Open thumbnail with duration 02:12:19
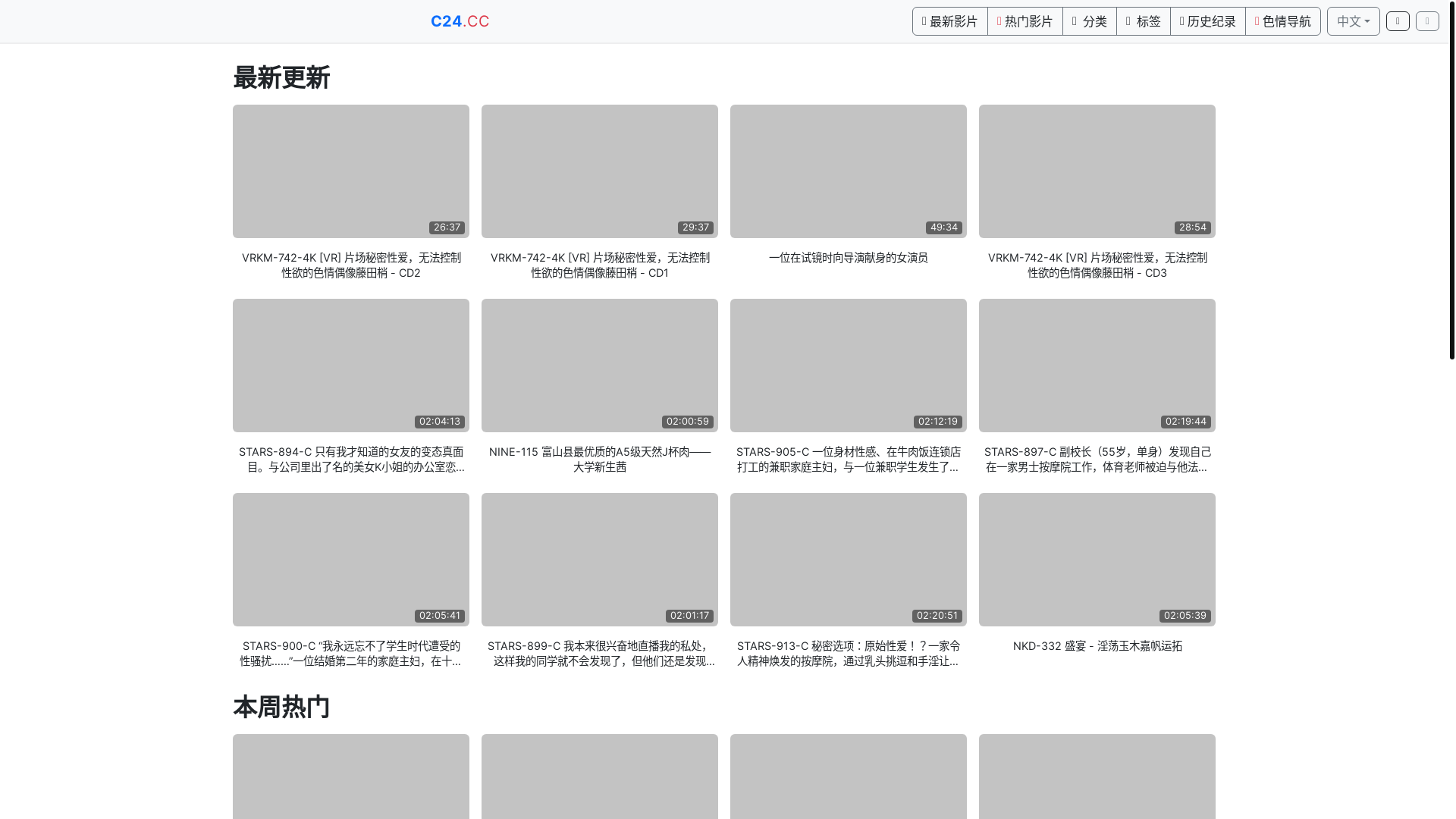Viewport: 1456px width, 819px height. 849,366
